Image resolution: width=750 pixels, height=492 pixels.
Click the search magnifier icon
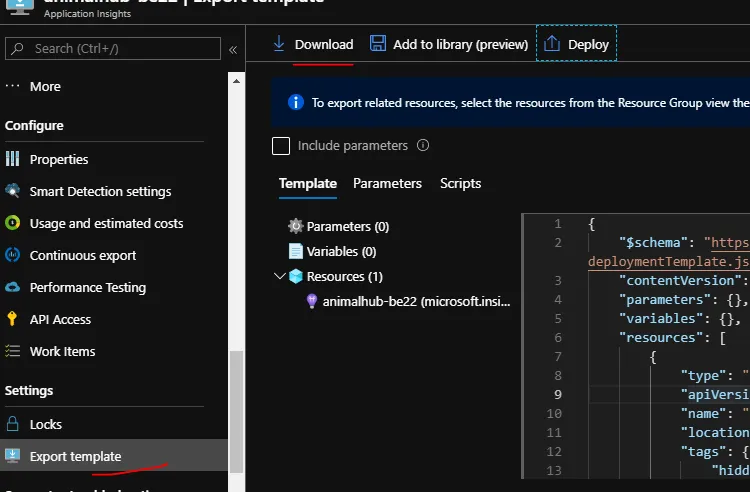(x=18, y=48)
